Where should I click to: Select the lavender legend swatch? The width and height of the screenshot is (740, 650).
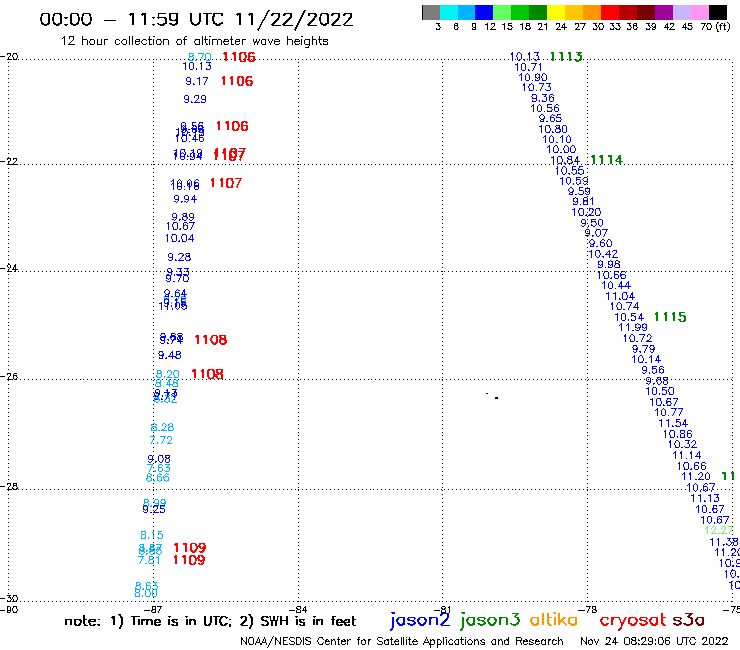coord(681,12)
